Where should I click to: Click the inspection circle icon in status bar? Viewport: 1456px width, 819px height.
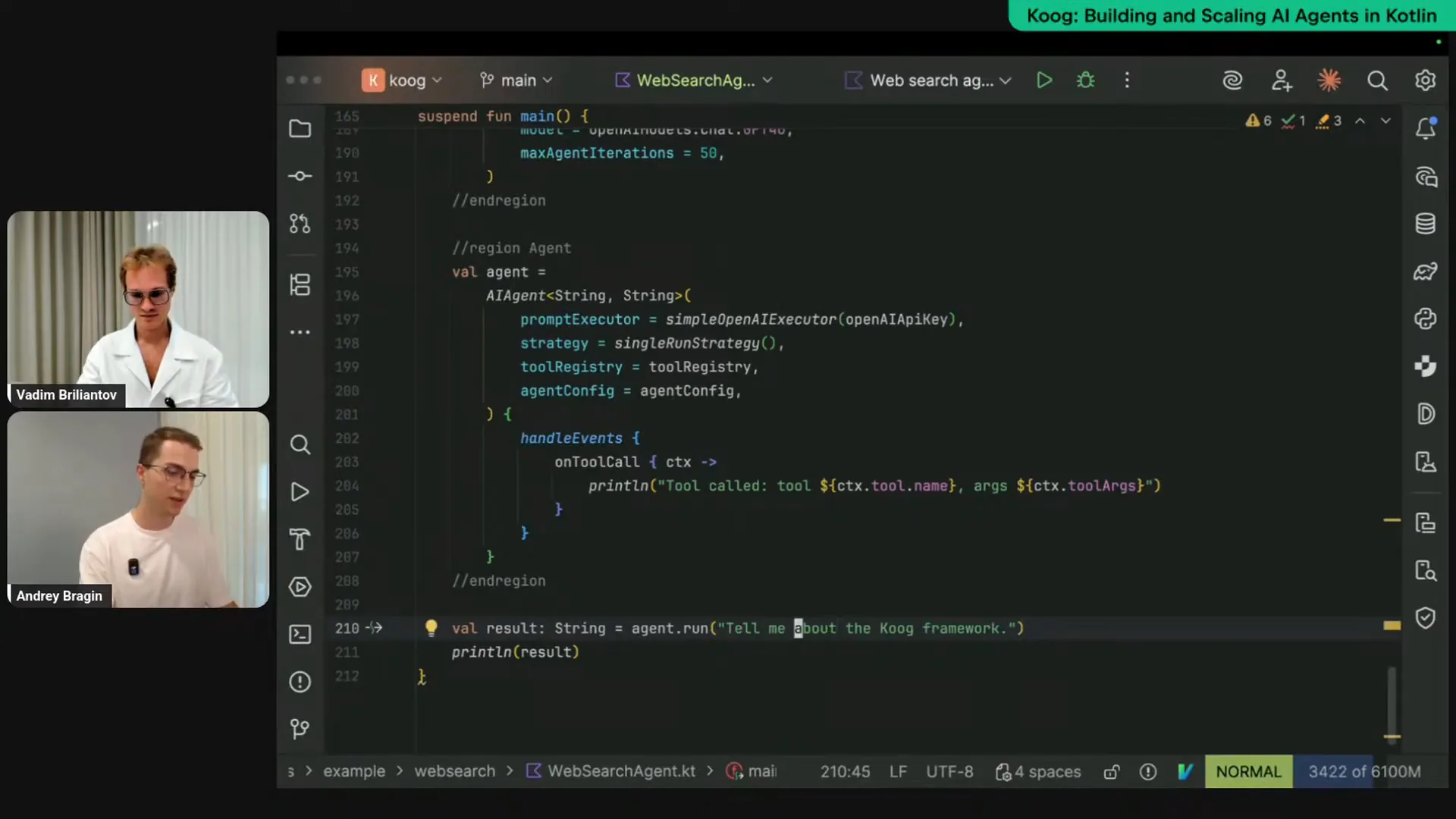(x=1148, y=772)
